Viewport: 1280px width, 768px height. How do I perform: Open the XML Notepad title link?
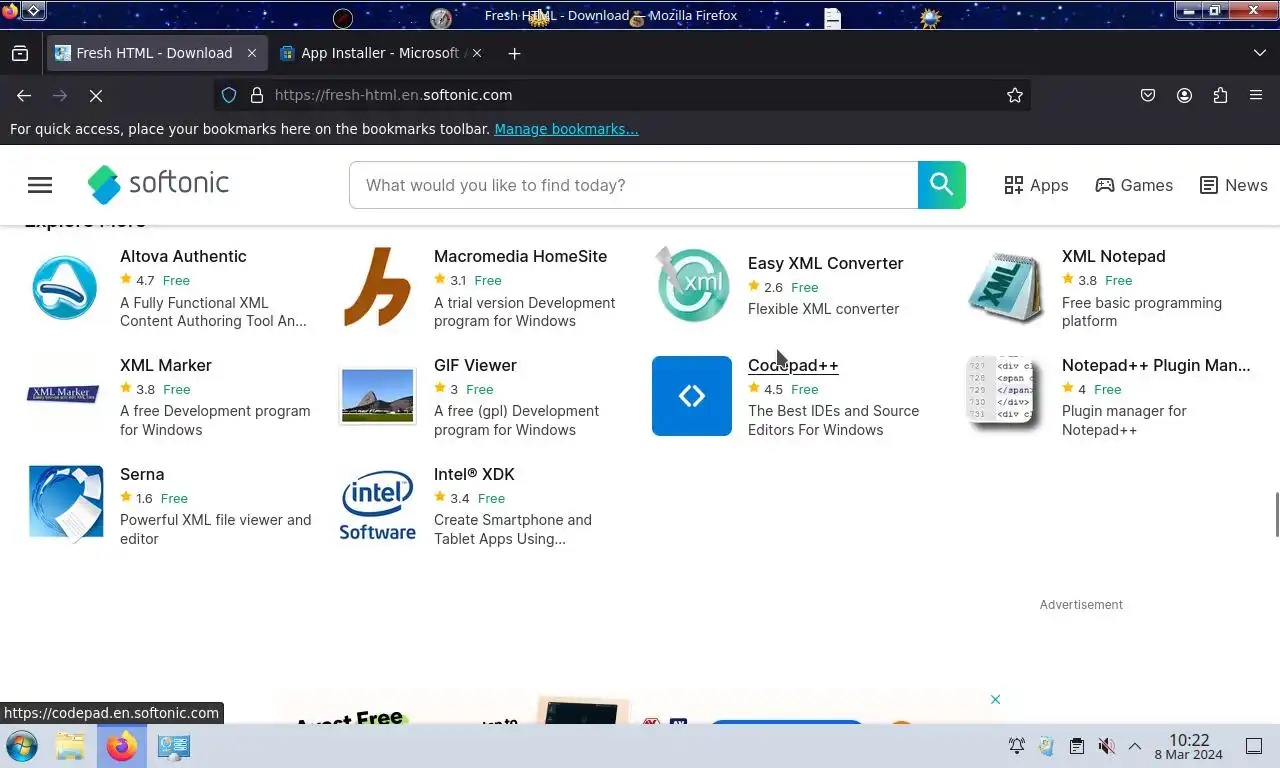(1113, 256)
